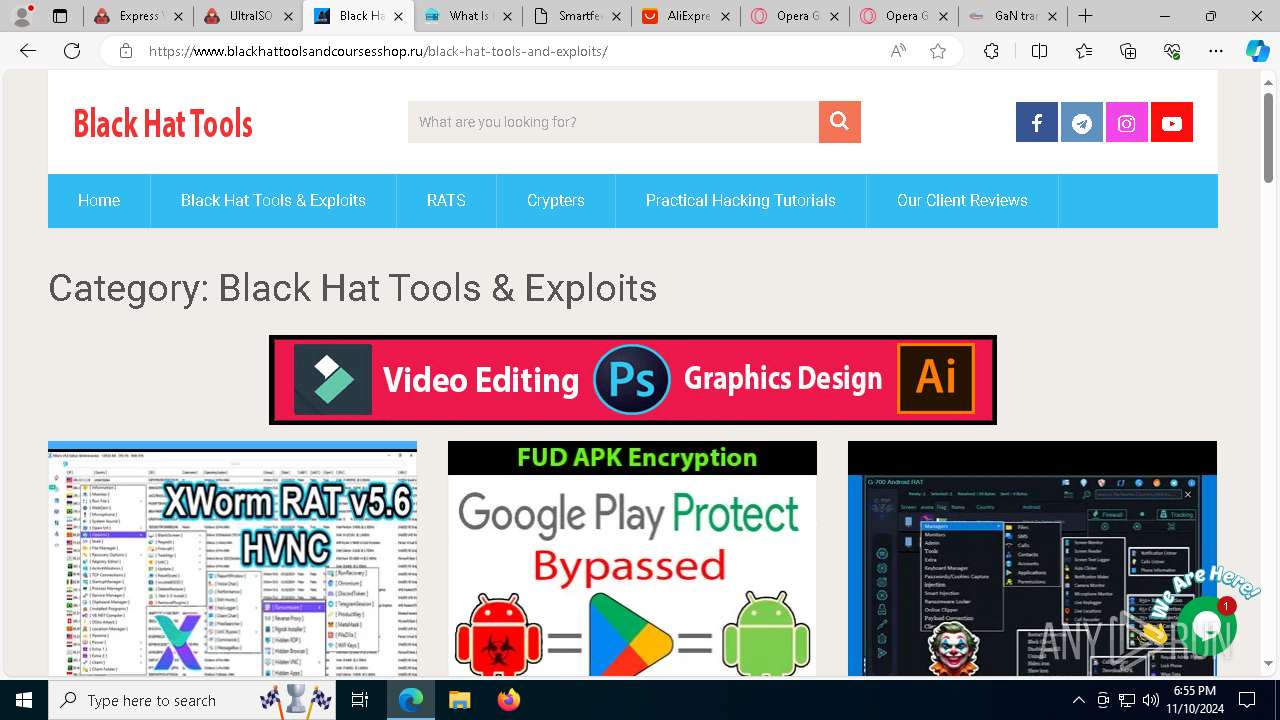Open the Instagram social icon
Viewport: 1280px width, 720px height.
[1127, 123]
